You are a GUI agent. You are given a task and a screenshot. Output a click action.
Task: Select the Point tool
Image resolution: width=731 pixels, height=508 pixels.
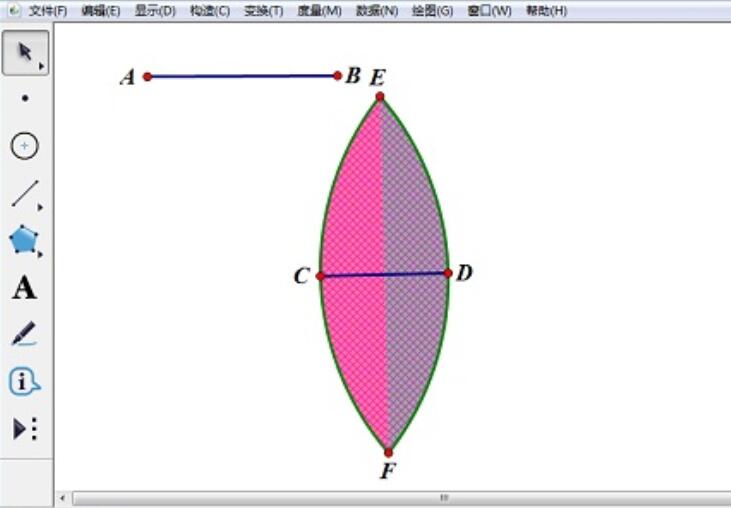25,98
